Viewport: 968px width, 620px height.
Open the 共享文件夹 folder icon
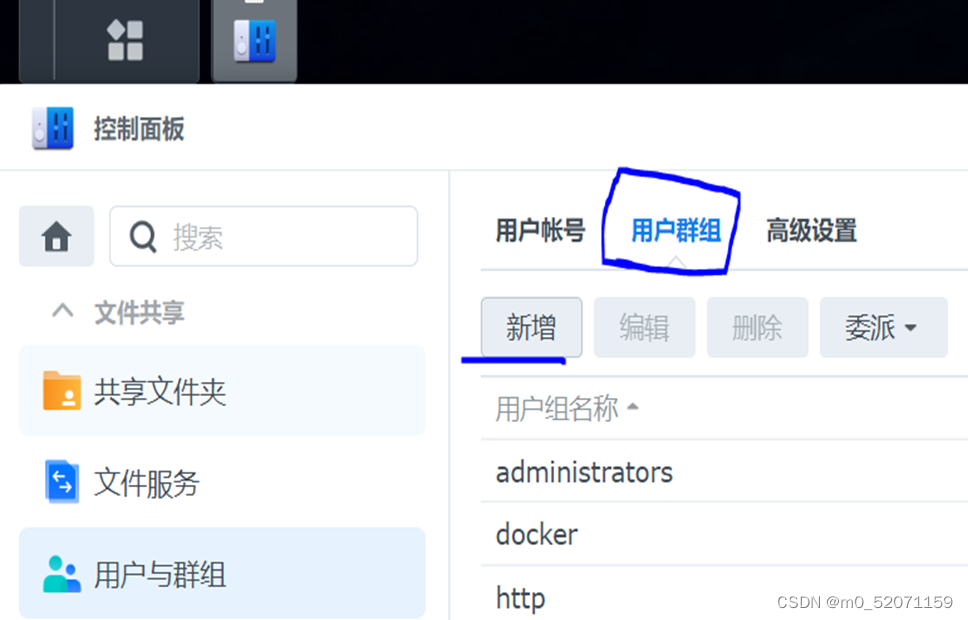(62, 390)
